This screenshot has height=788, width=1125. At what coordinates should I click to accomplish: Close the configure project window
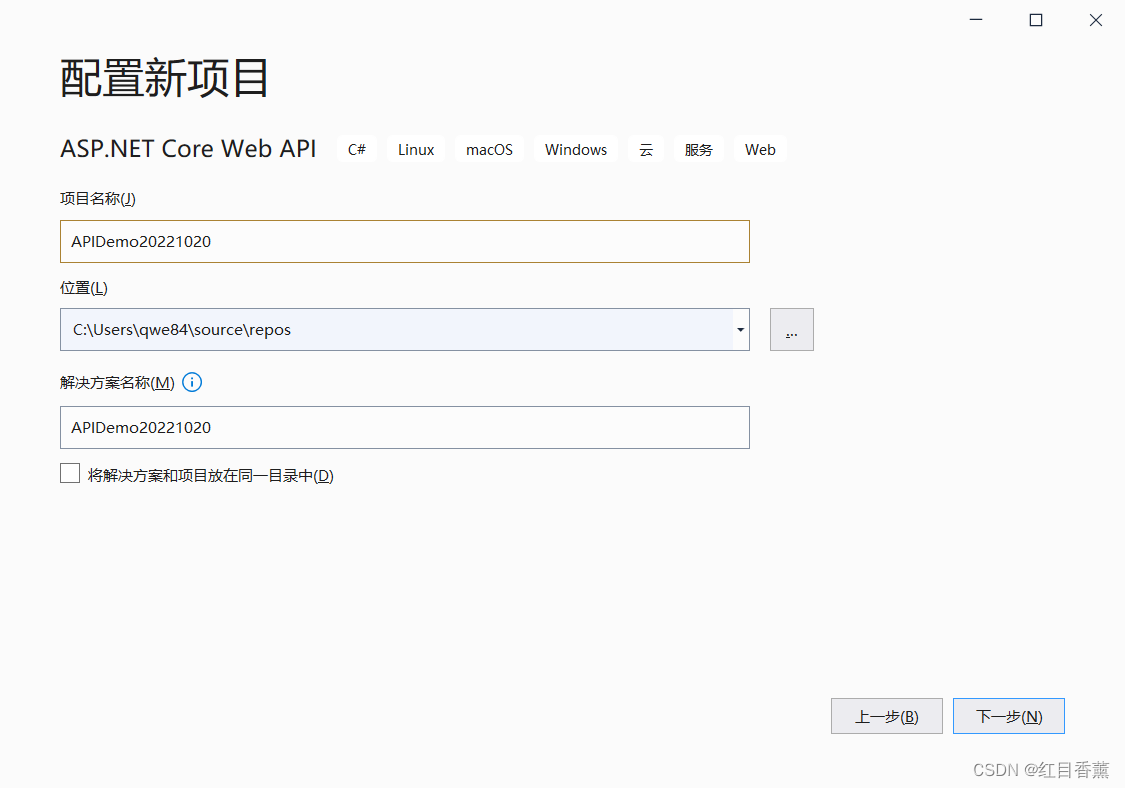click(1096, 20)
